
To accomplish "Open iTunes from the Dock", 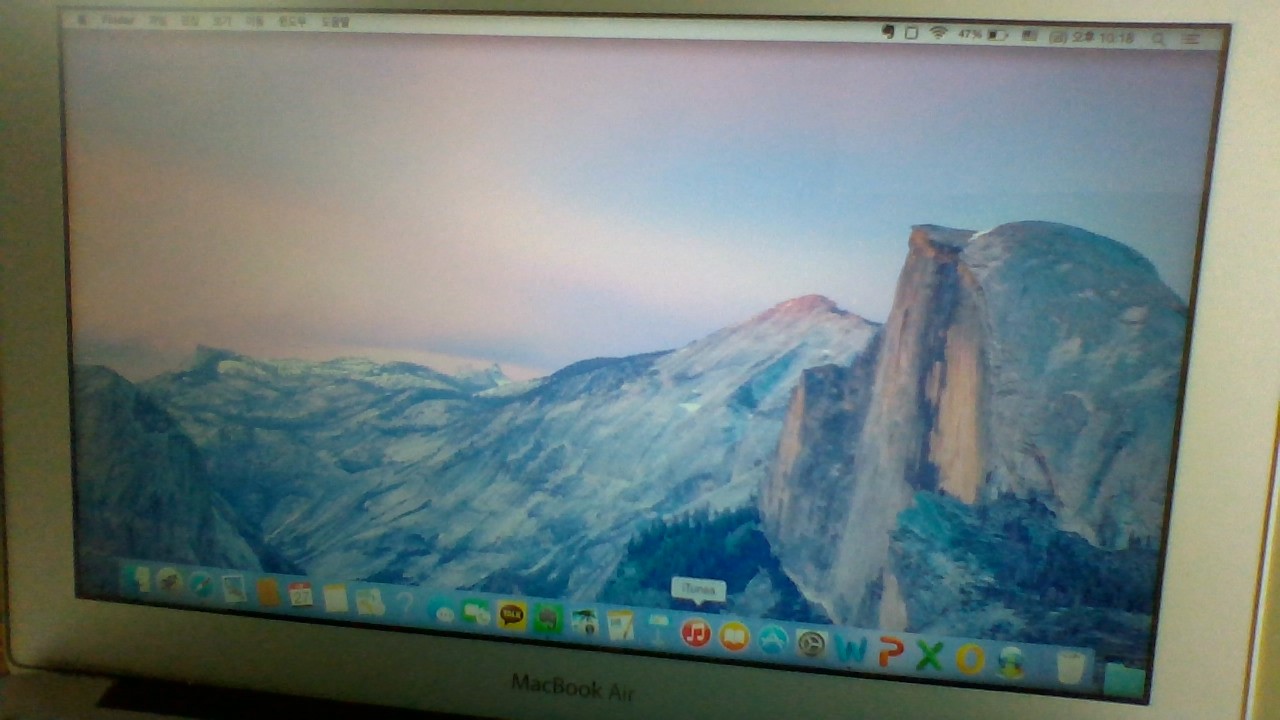I will coord(695,632).
